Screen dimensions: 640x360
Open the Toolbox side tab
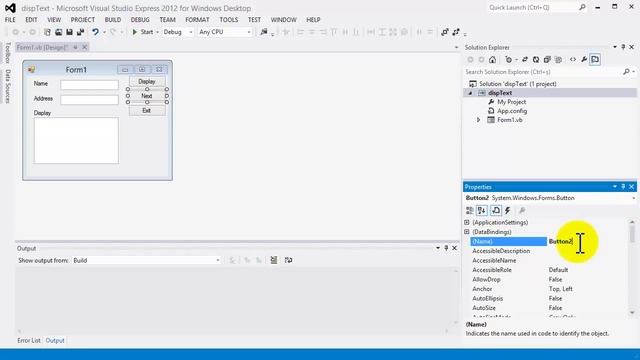(x=8, y=53)
